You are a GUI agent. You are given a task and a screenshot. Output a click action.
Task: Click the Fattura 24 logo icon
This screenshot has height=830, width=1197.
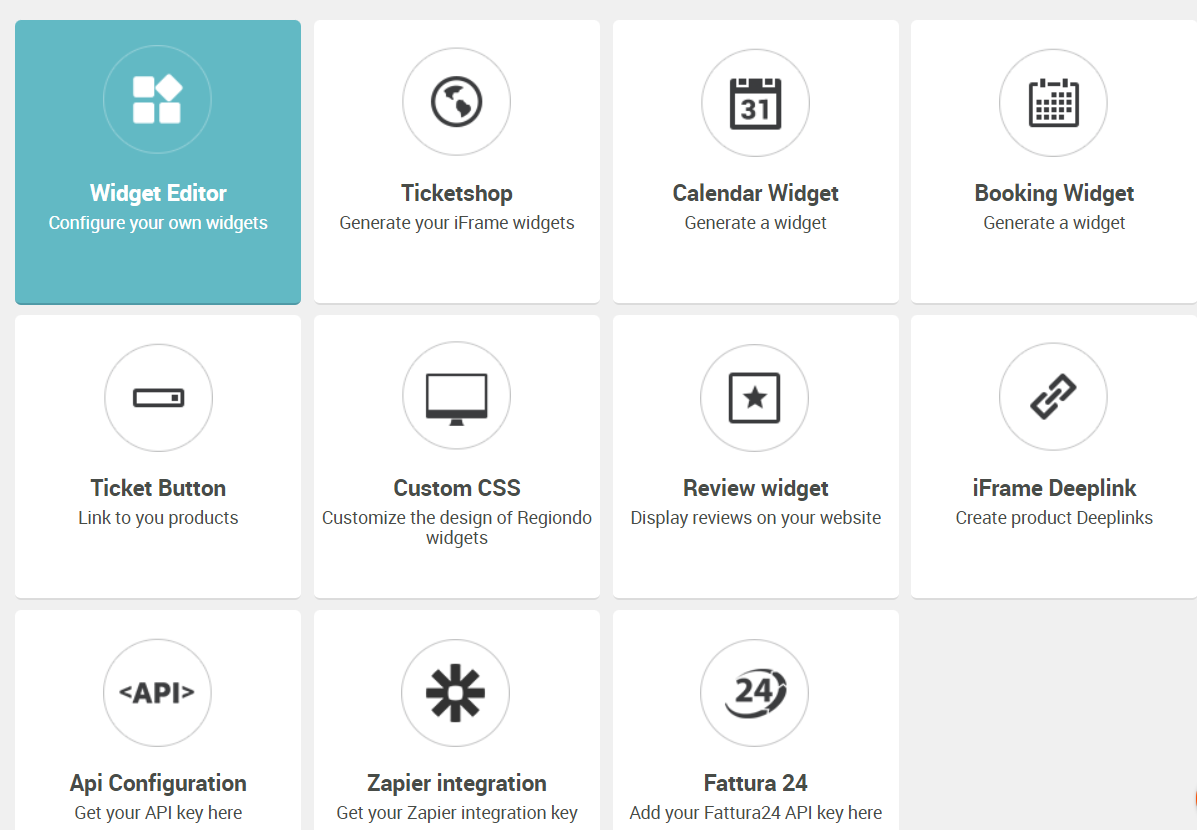click(x=755, y=693)
